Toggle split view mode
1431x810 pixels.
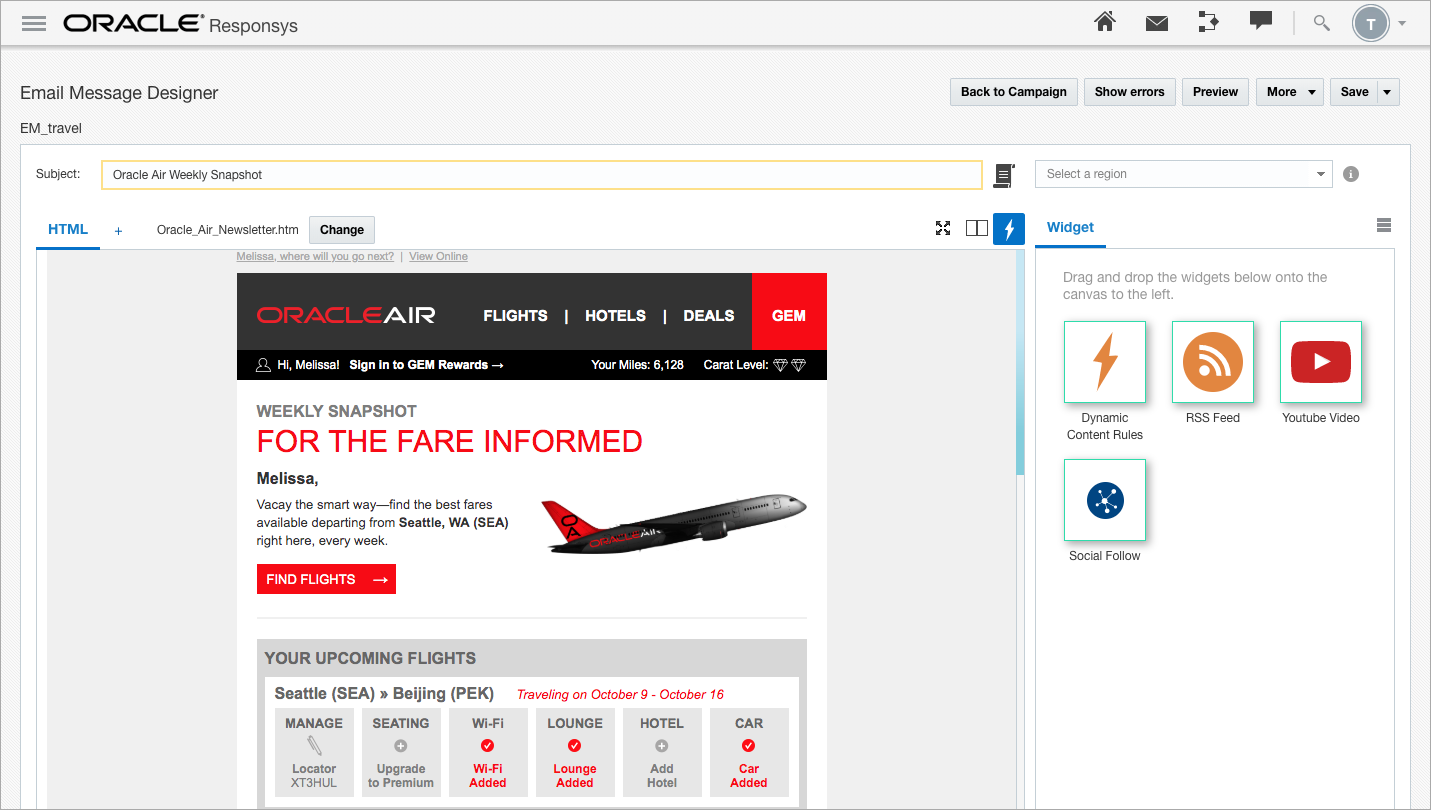pos(977,228)
